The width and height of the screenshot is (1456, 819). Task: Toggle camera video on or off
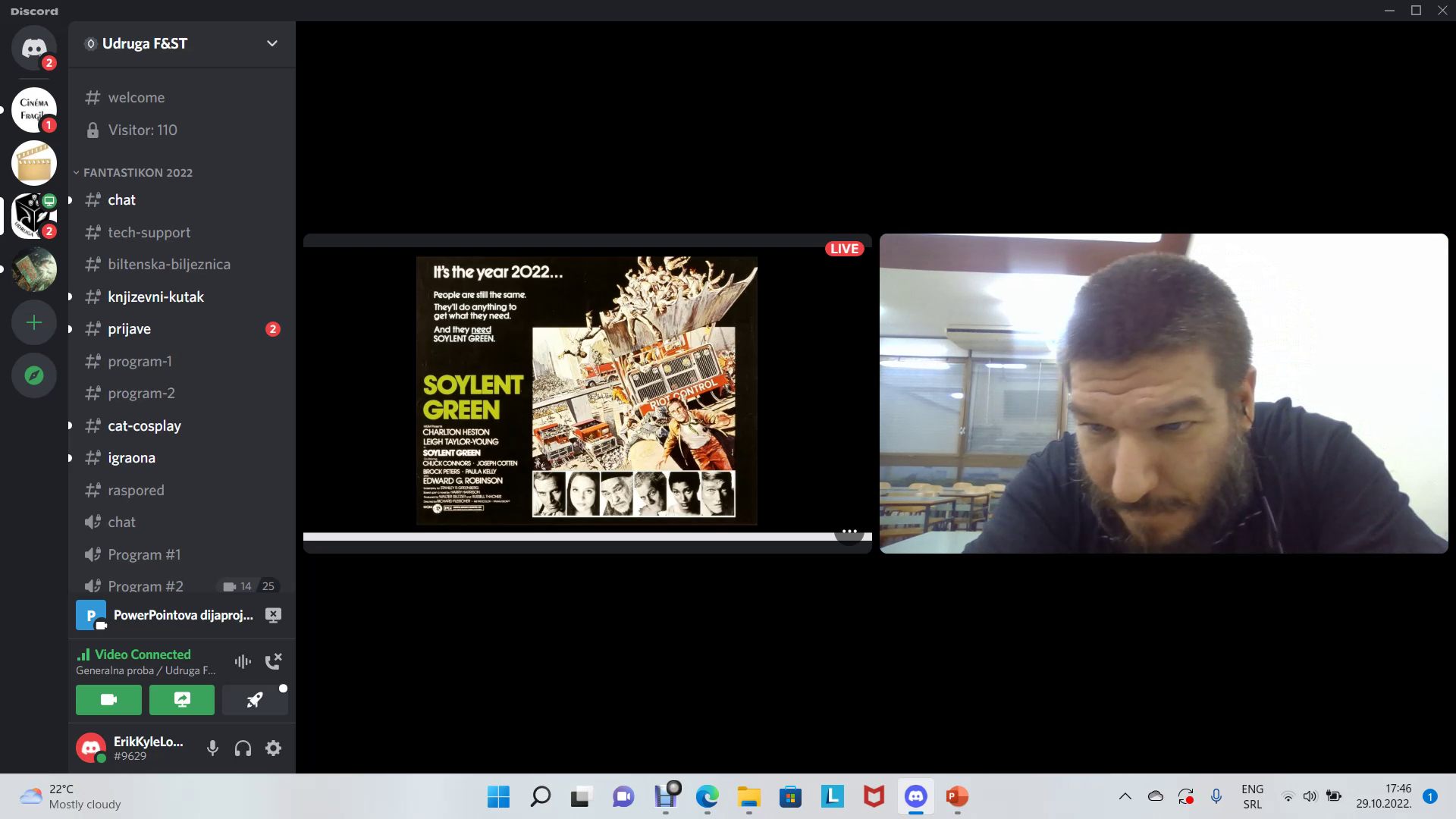tap(108, 700)
